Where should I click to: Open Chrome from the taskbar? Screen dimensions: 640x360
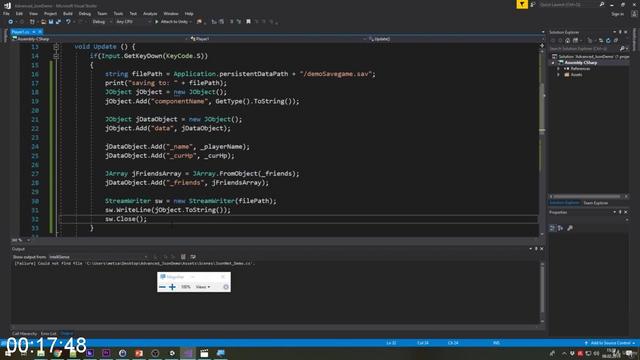57,353
